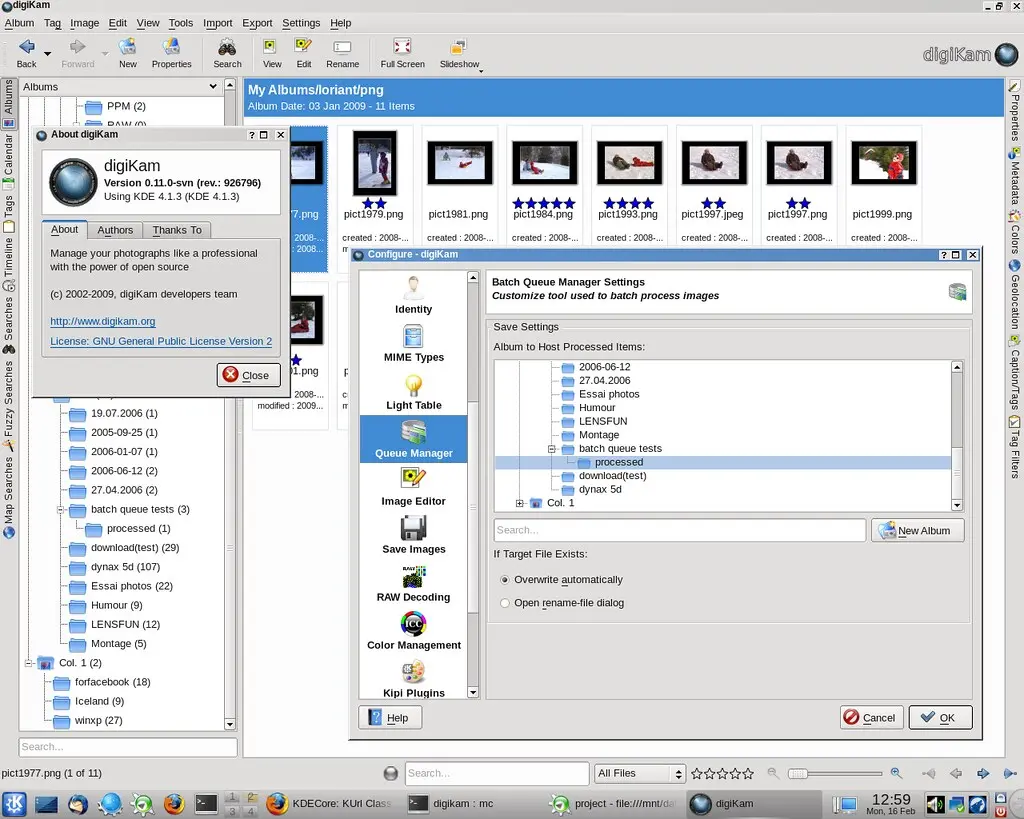Click the volume icon in system tray

click(x=935, y=804)
